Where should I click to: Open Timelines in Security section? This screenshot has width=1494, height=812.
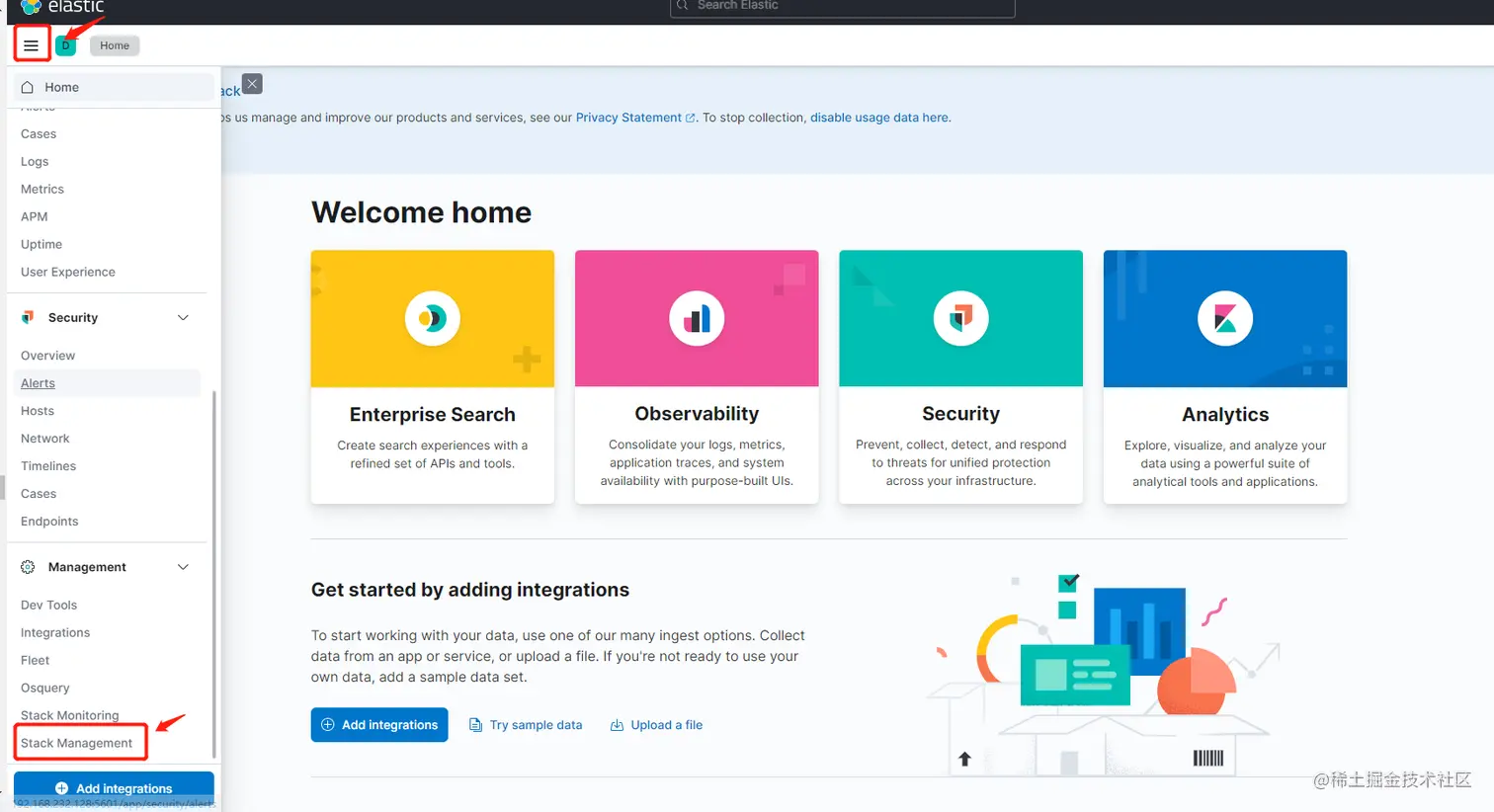click(48, 466)
